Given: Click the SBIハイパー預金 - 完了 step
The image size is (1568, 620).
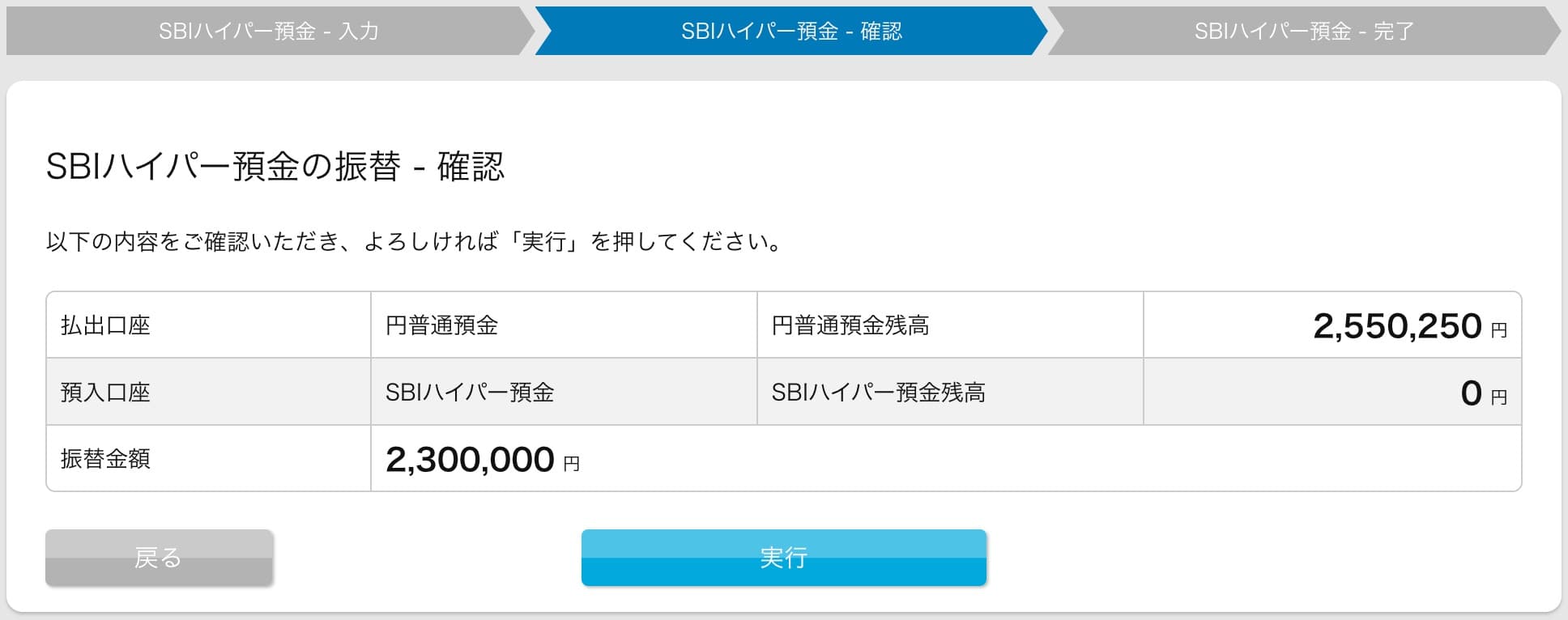Looking at the screenshot, I should tap(1304, 31).
